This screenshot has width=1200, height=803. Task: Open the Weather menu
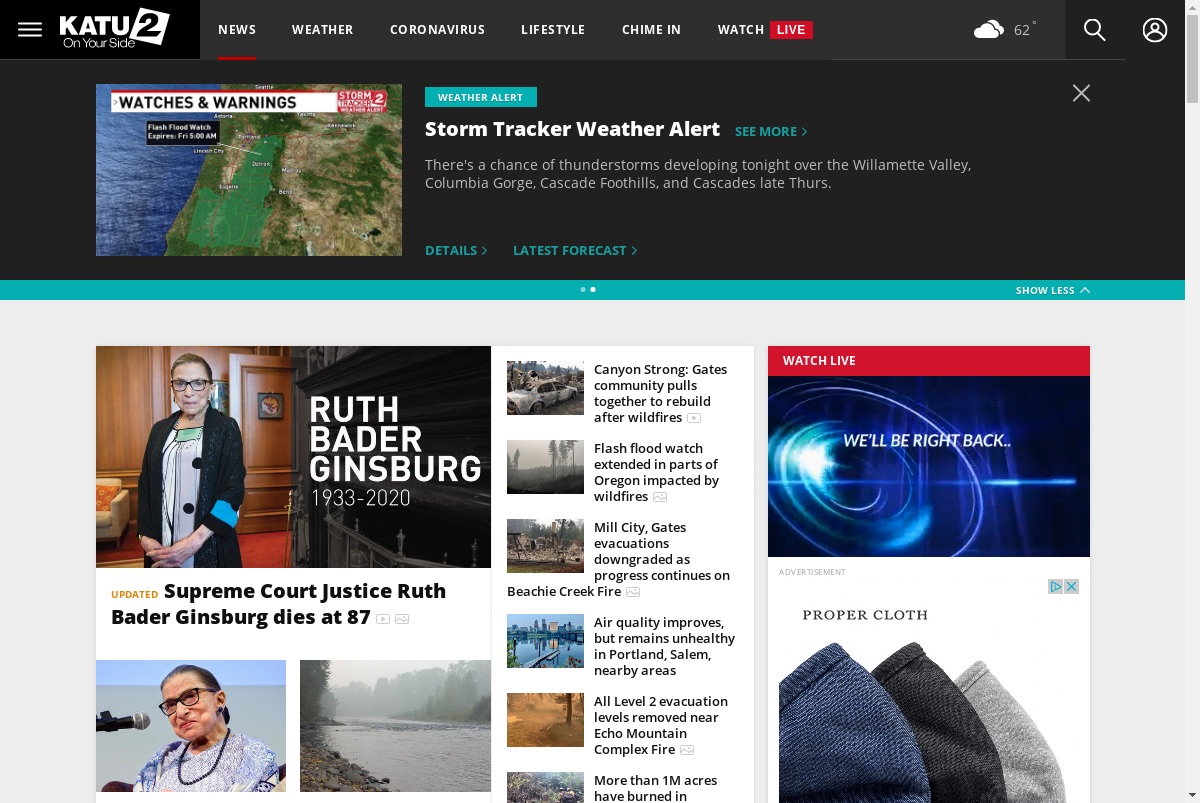point(322,30)
